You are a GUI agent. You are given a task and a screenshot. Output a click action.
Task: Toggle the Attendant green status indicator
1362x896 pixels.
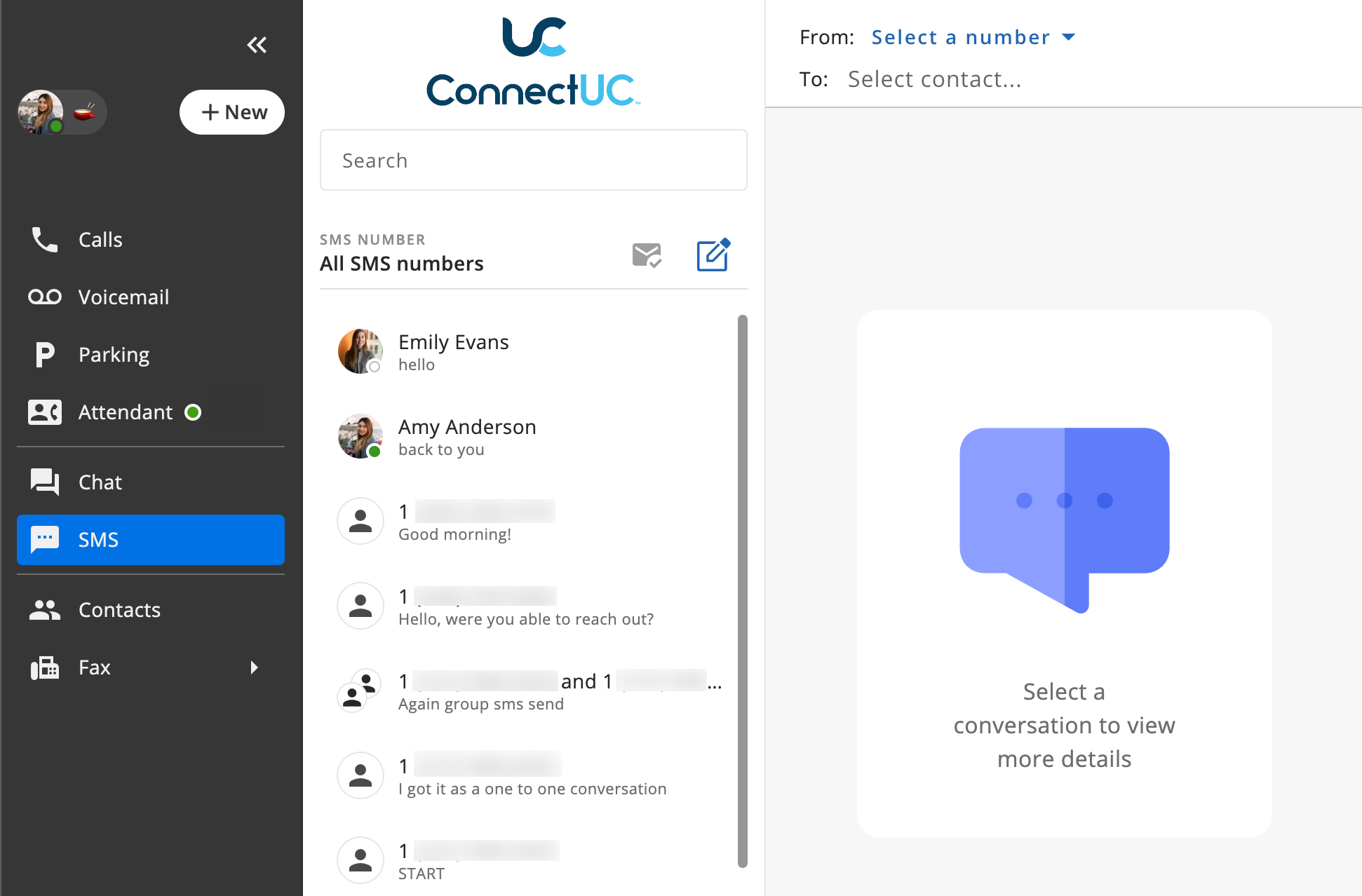tap(193, 412)
